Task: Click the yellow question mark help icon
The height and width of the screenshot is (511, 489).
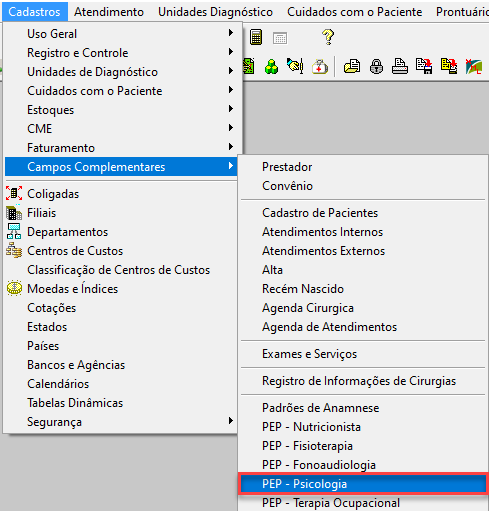Action: [x=328, y=37]
